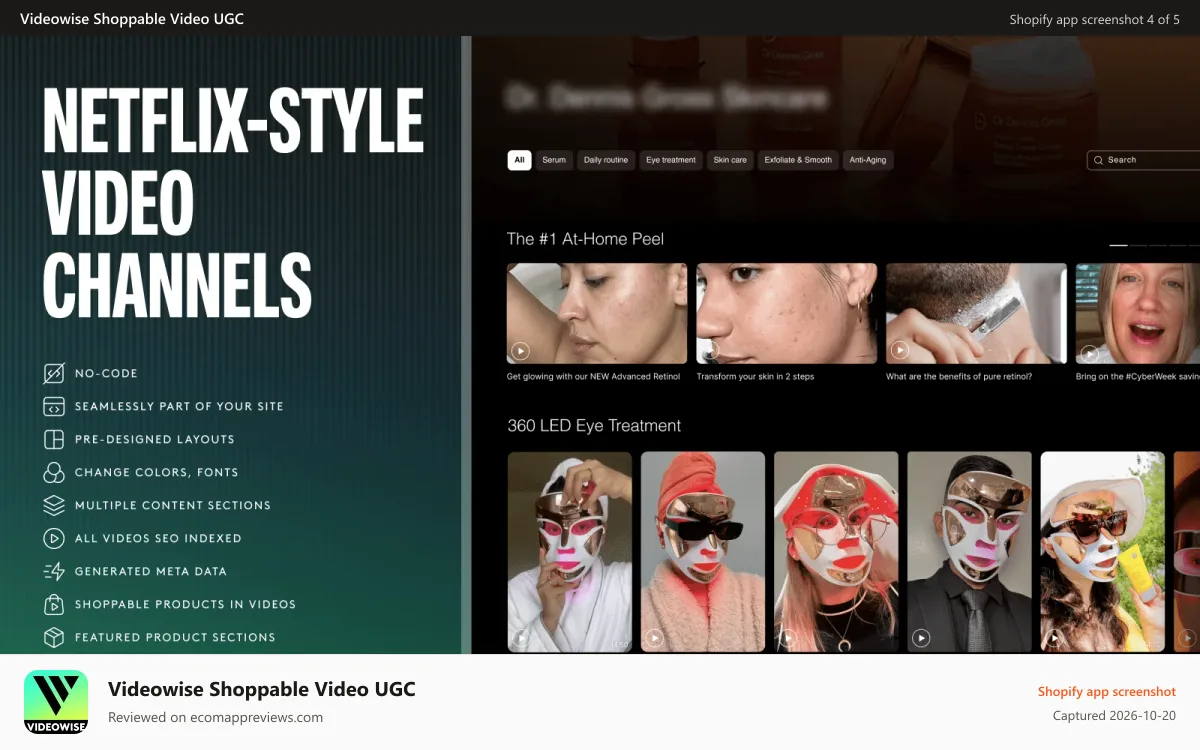
Task: Play the LED mask video with sunglasses
Action: point(654,637)
